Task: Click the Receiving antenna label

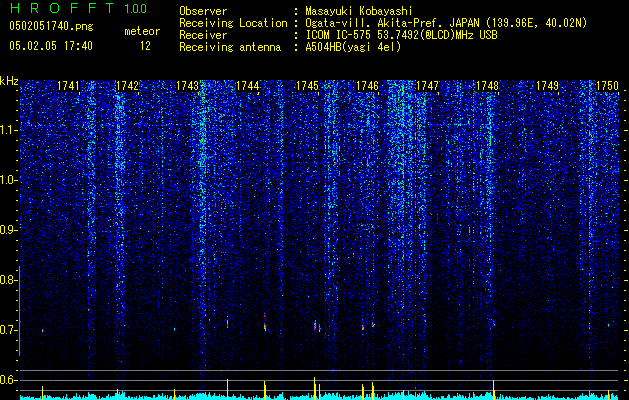Action: 230,47
